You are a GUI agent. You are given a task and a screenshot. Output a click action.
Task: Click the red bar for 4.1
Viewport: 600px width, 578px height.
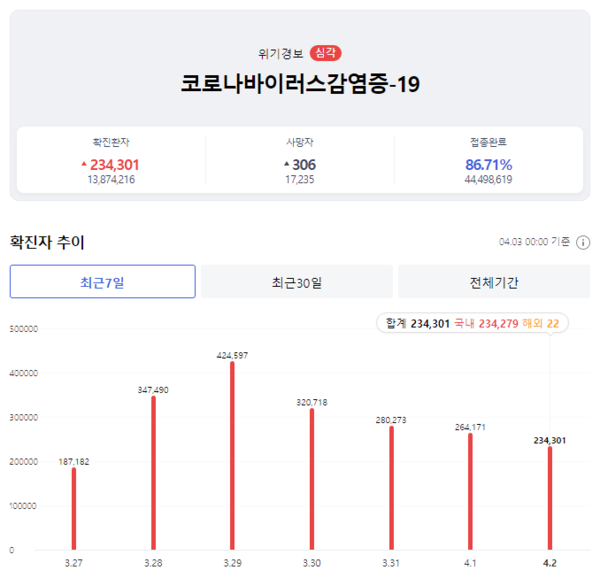tap(470, 492)
